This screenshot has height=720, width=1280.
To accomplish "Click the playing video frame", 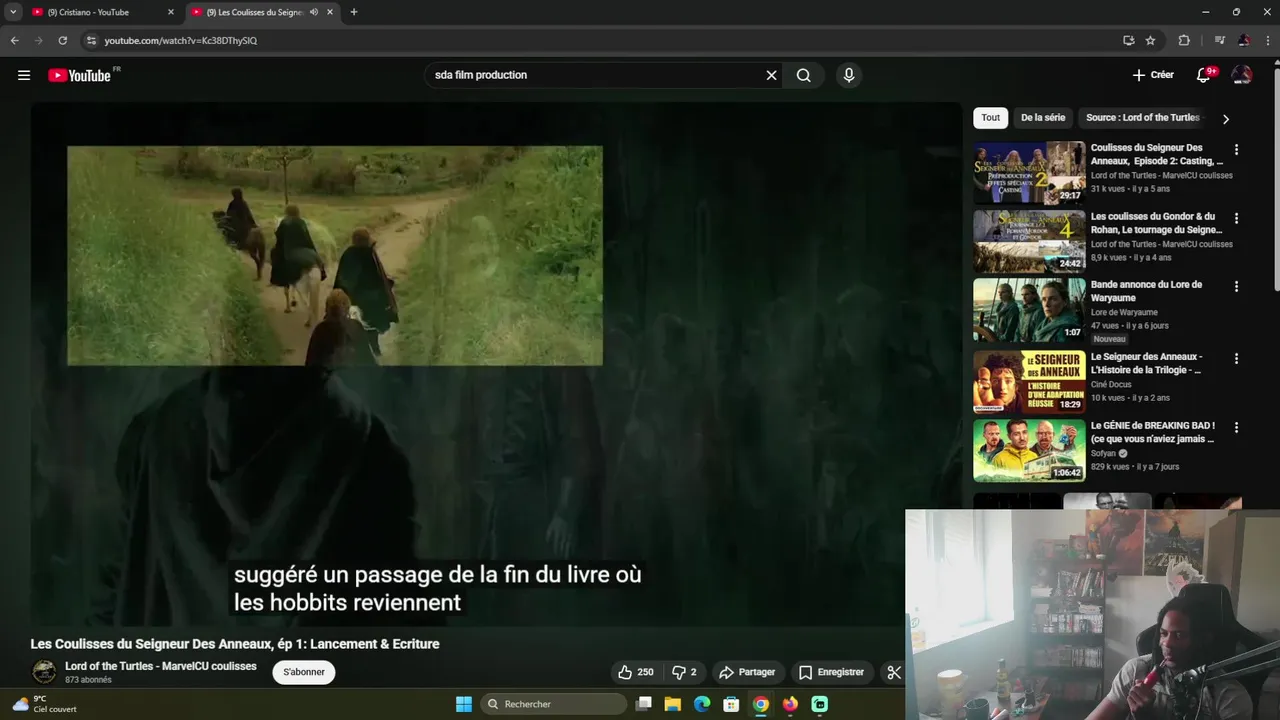I will (496, 365).
